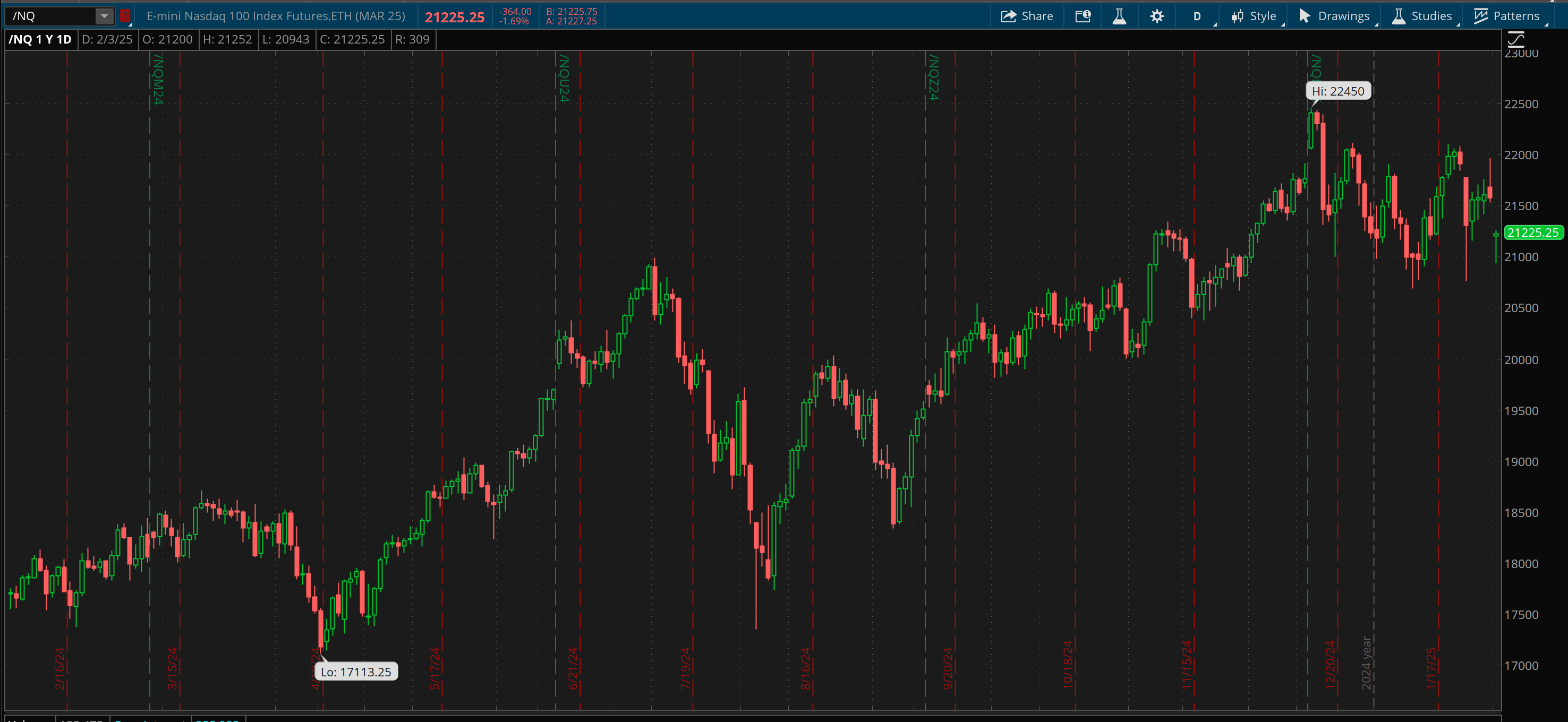Open the quick quote info card icon
The height and width of the screenshot is (722, 1568).
(x=1083, y=16)
